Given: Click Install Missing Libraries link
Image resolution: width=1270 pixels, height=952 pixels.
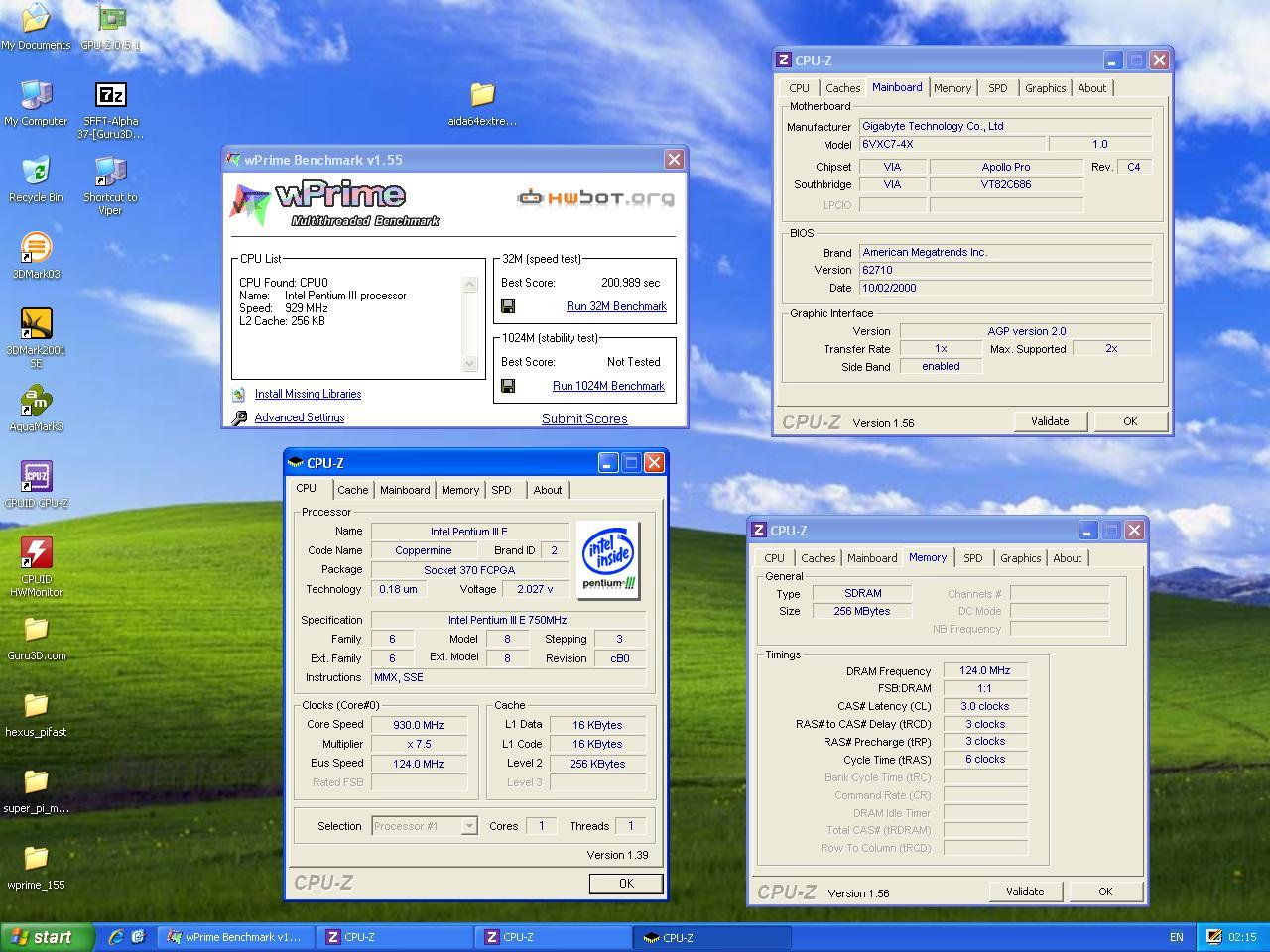Looking at the screenshot, I should pyautogui.click(x=308, y=394).
